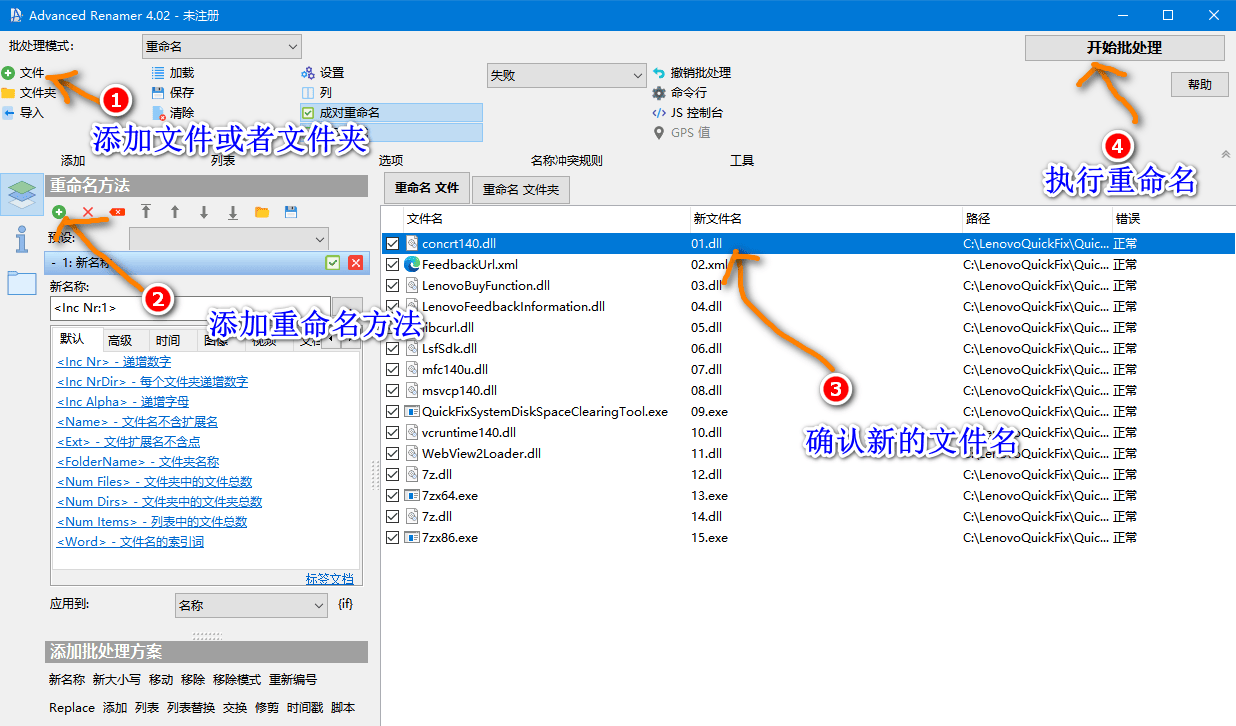The height and width of the screenshot is (726, 1236).
Task: Select the QuickFixSystemDiskSpaceClearingTool.exe row
Action: [810, 412]
